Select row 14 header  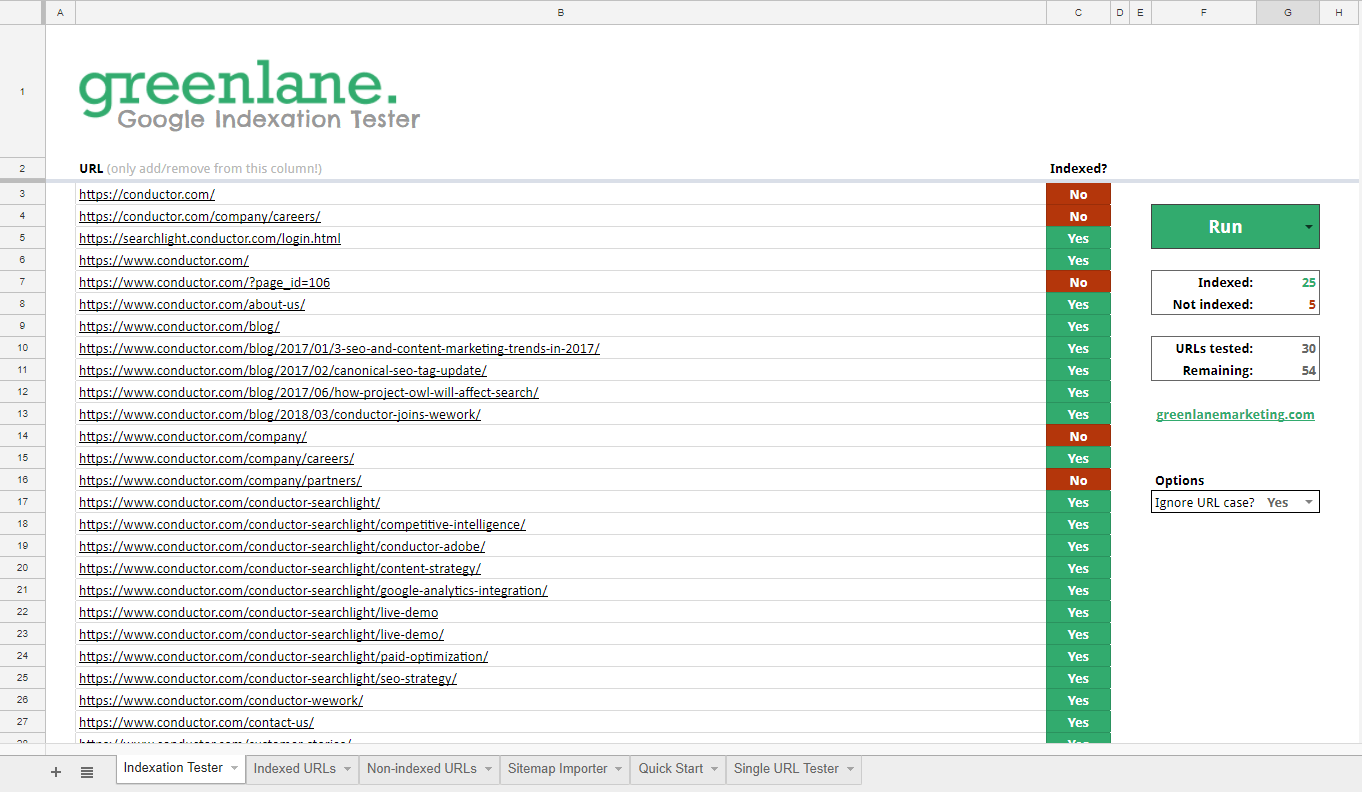tap(23, 436)
